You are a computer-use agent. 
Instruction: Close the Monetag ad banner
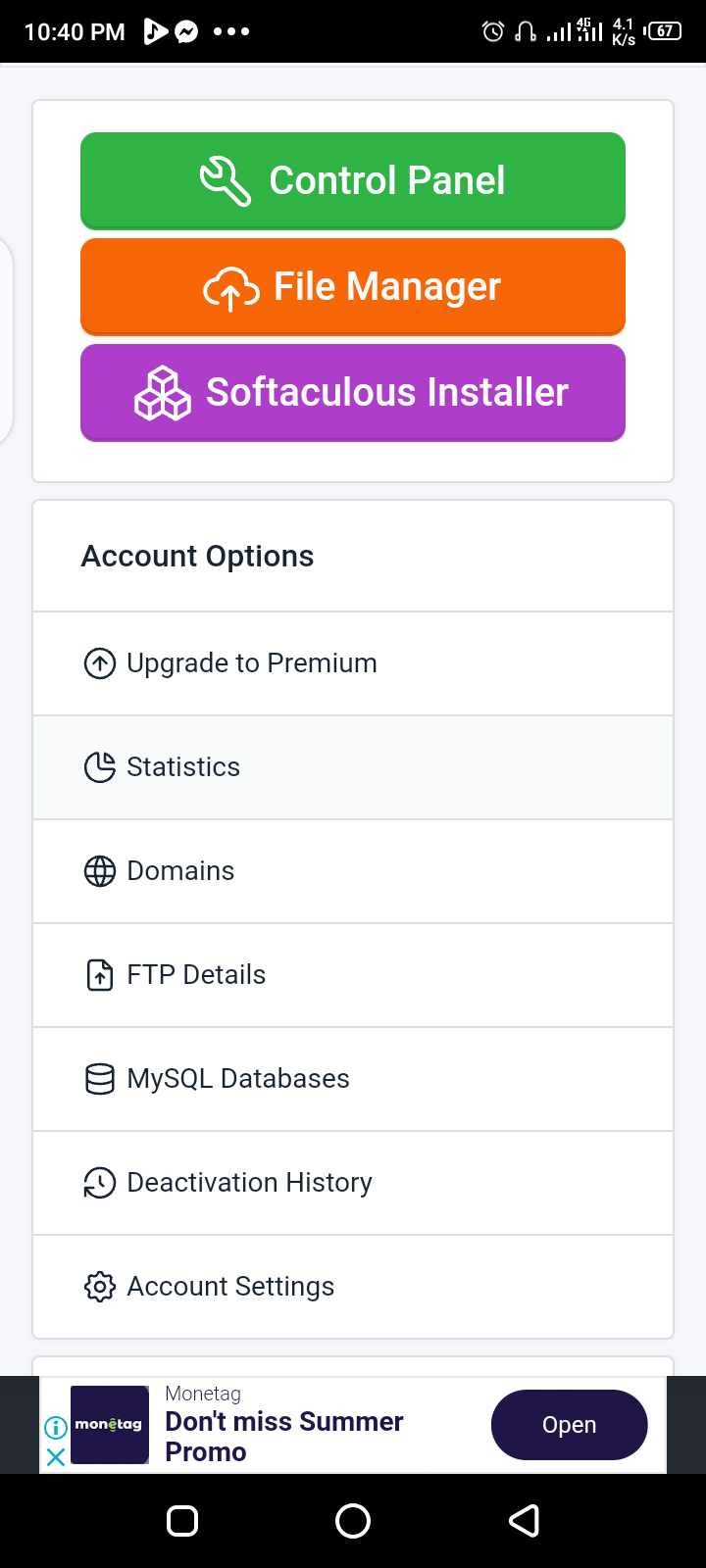coord(56,1456)
